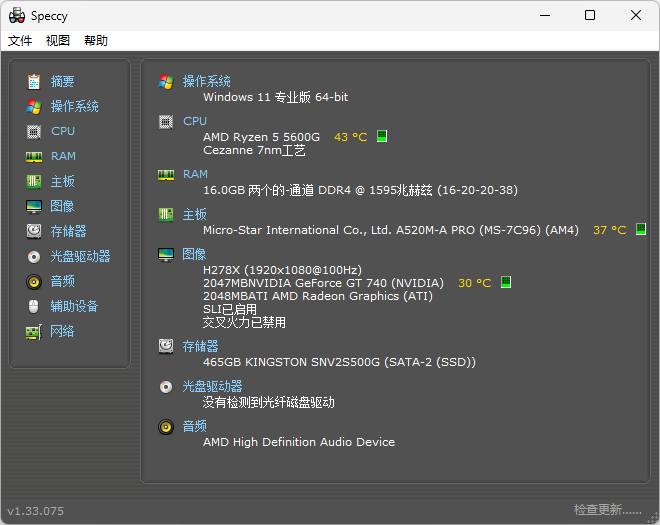660x525 pixels.
Task: Select 操作系统 label in the sidebar
Action: click(x=75, y=107)
